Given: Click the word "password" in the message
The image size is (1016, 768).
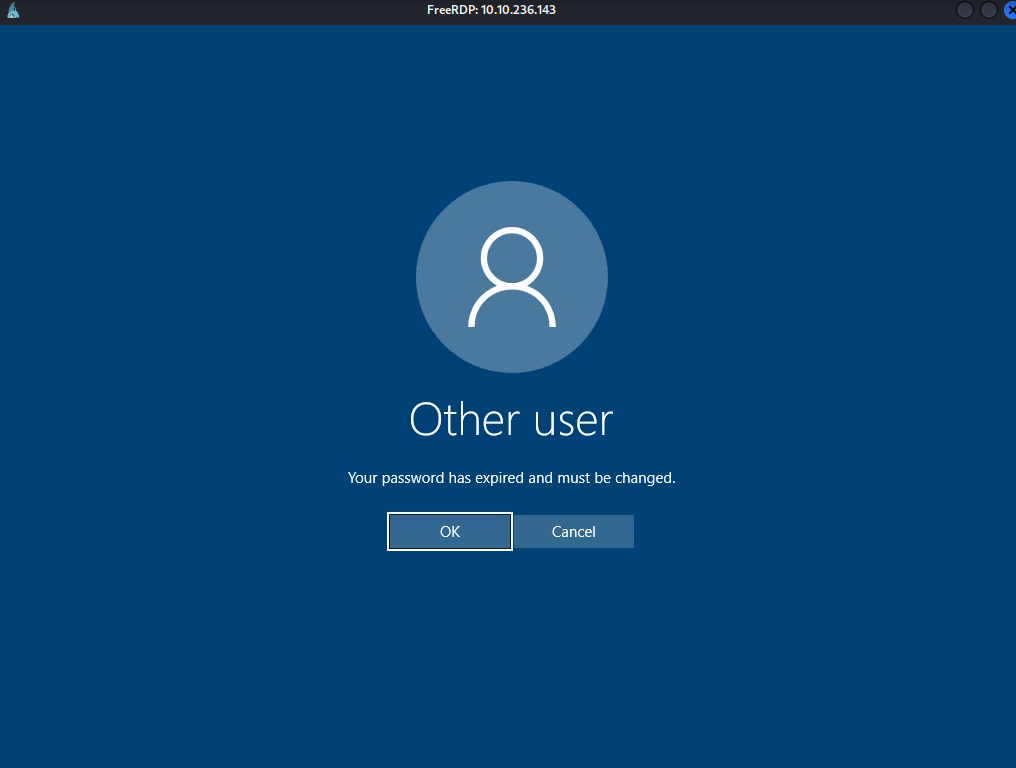Looking at the screenshot, I should (x=413, y=478).
